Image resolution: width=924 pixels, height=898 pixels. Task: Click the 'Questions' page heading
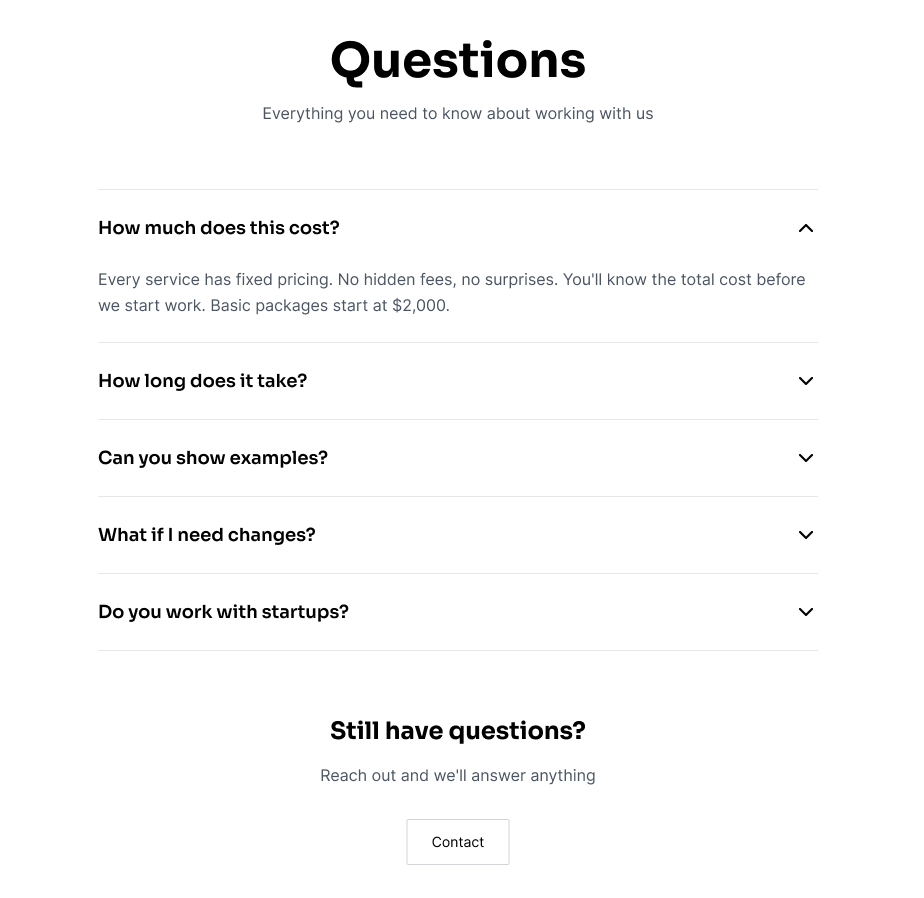[x=457, y=60]
